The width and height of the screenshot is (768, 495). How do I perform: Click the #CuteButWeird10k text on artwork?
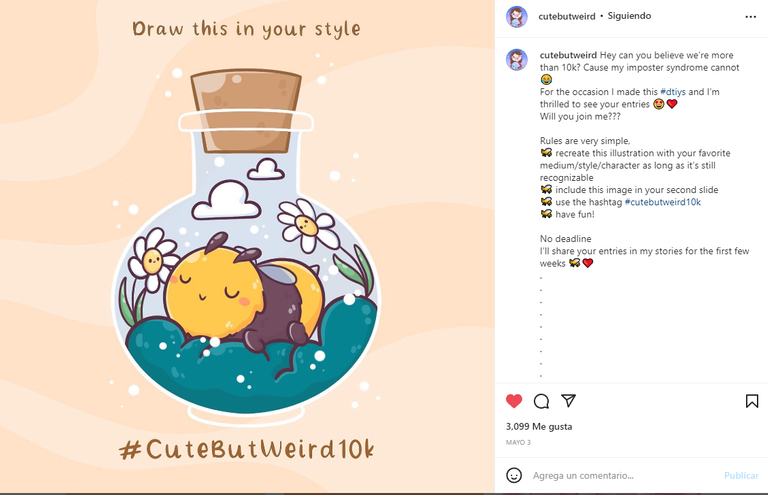click(x=247, y=448)
